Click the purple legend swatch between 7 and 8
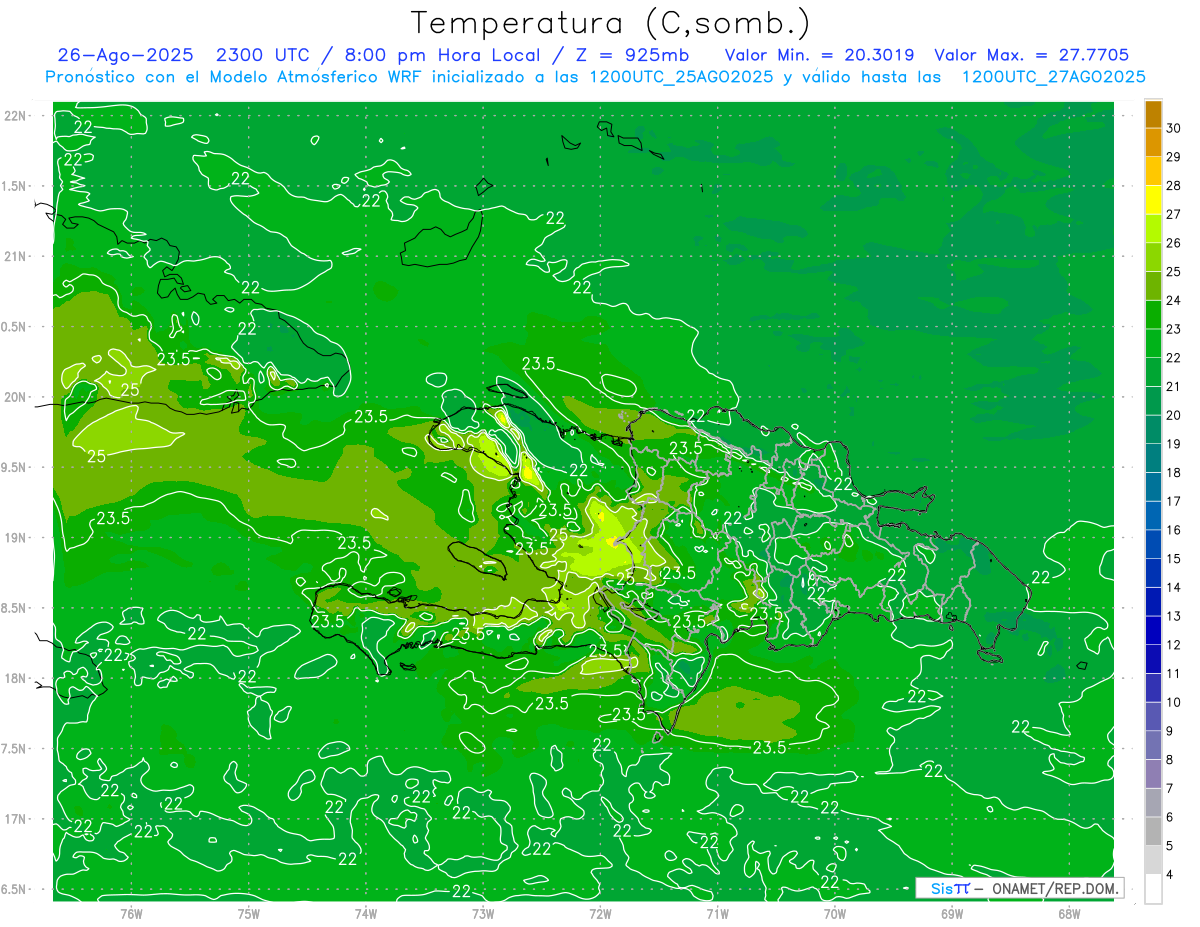Screen dimensions: 1200x927 [x=1153, y=774]
